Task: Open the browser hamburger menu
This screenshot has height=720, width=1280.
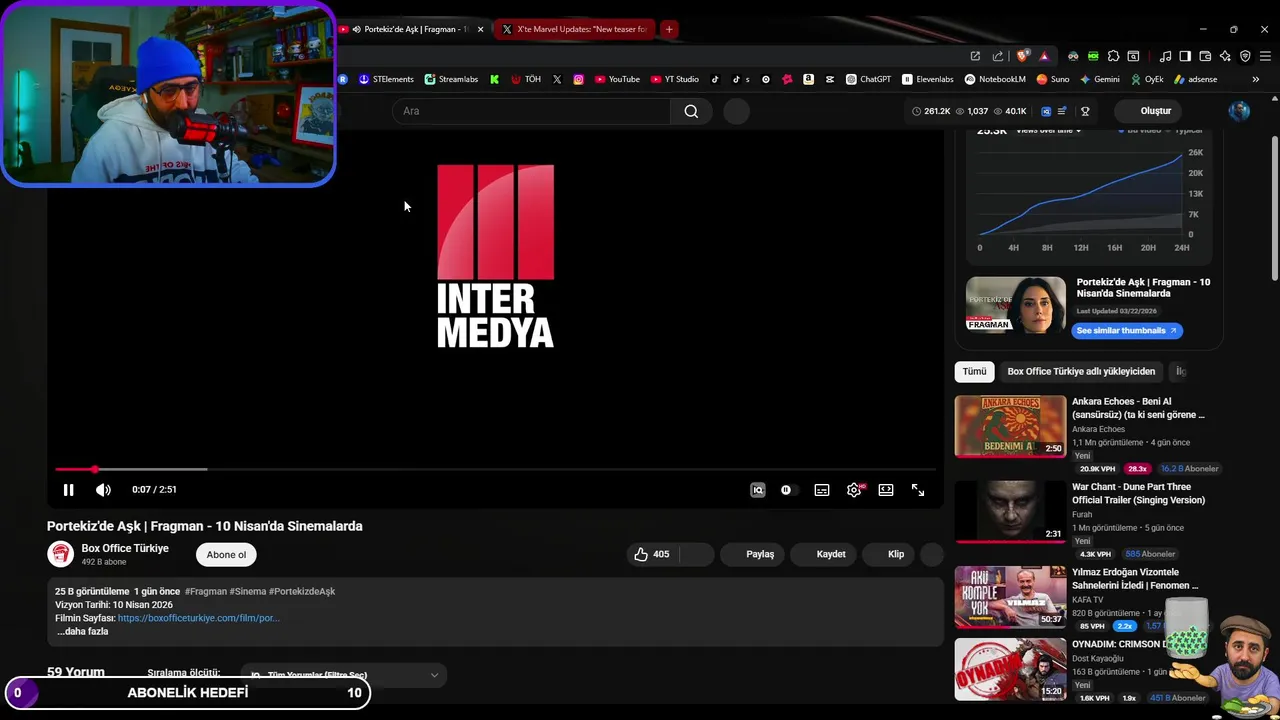Action: pos(1265,56)
